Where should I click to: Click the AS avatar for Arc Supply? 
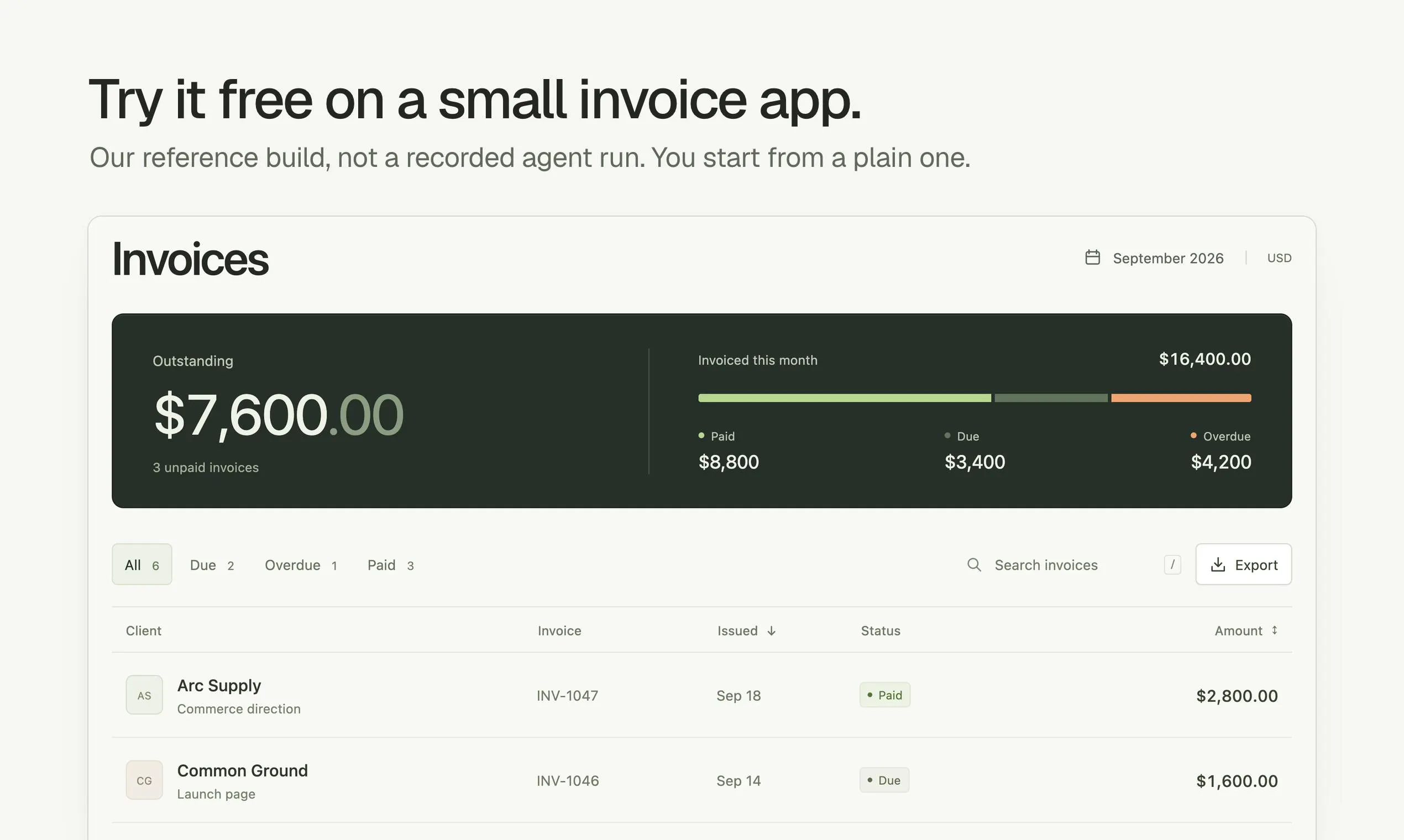144,695
